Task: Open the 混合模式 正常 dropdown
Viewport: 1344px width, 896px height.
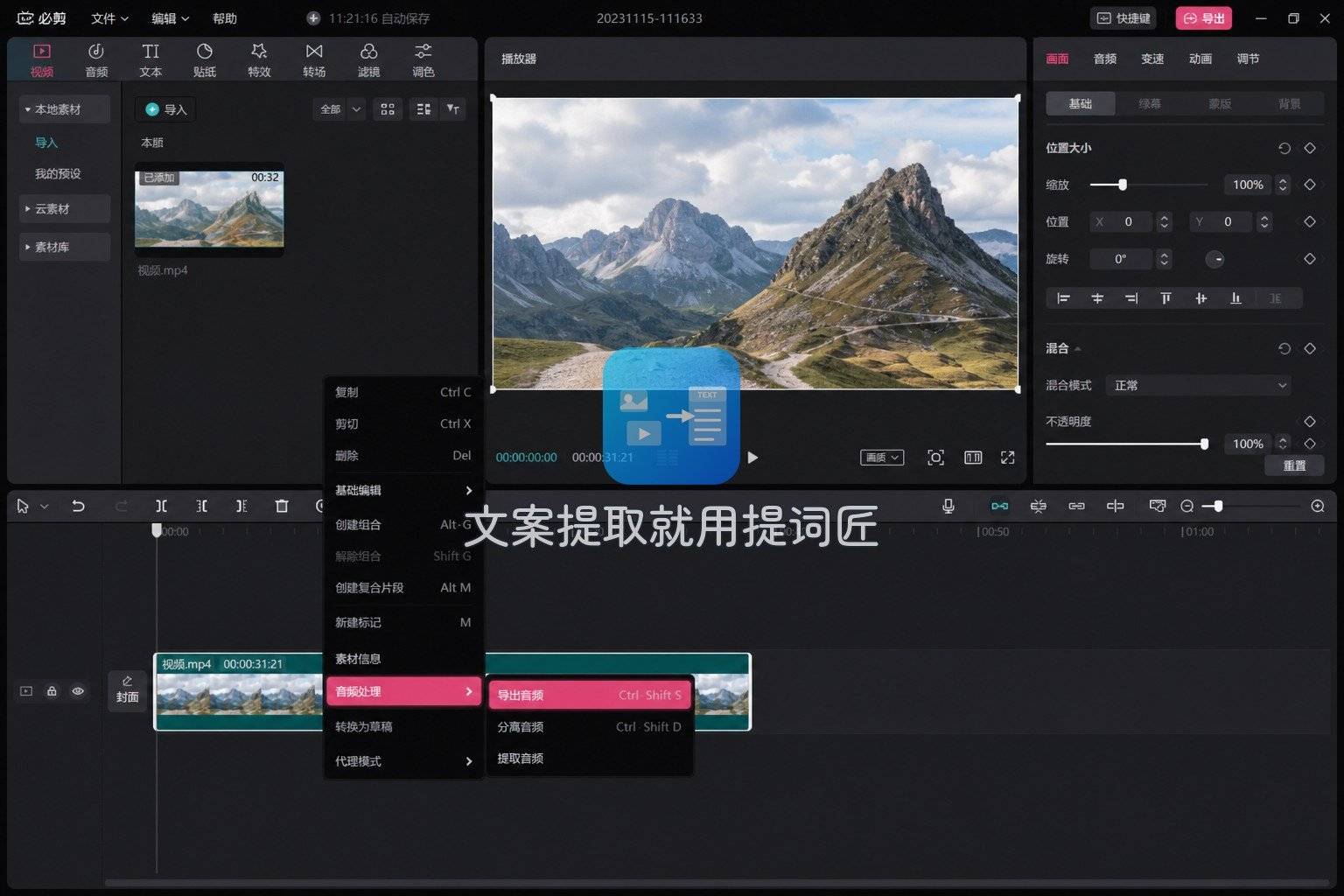Action: (x=1199, y=385)
